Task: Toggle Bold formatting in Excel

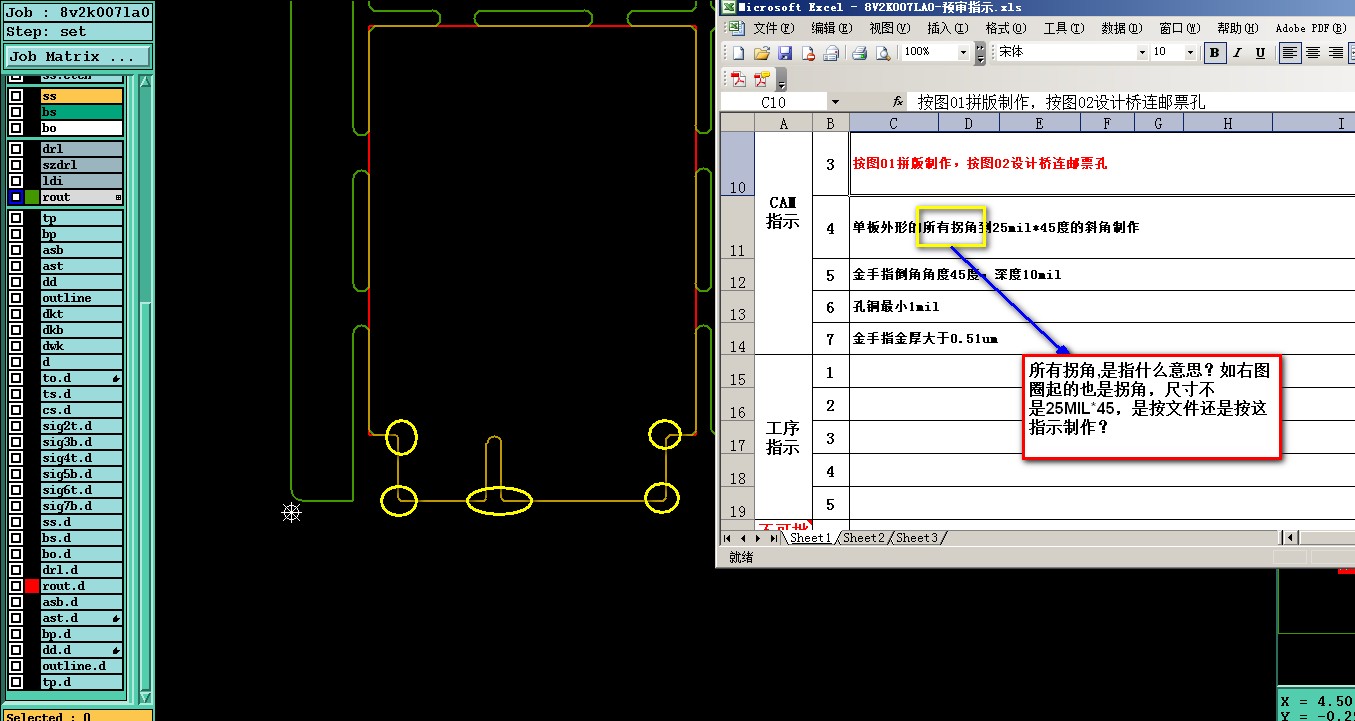Action: (1215, 53)
